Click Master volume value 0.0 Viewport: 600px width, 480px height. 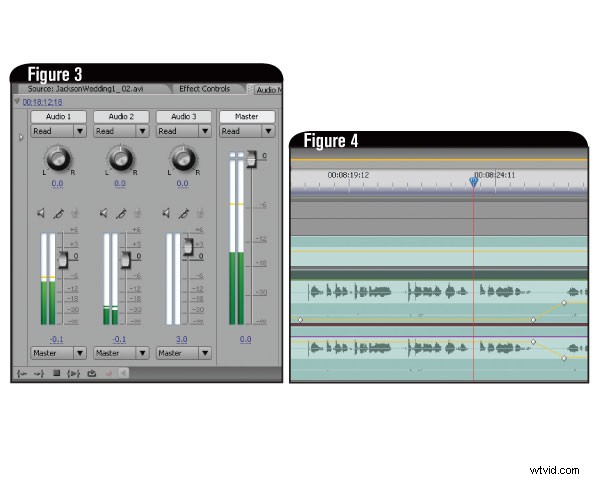(245, 339)
